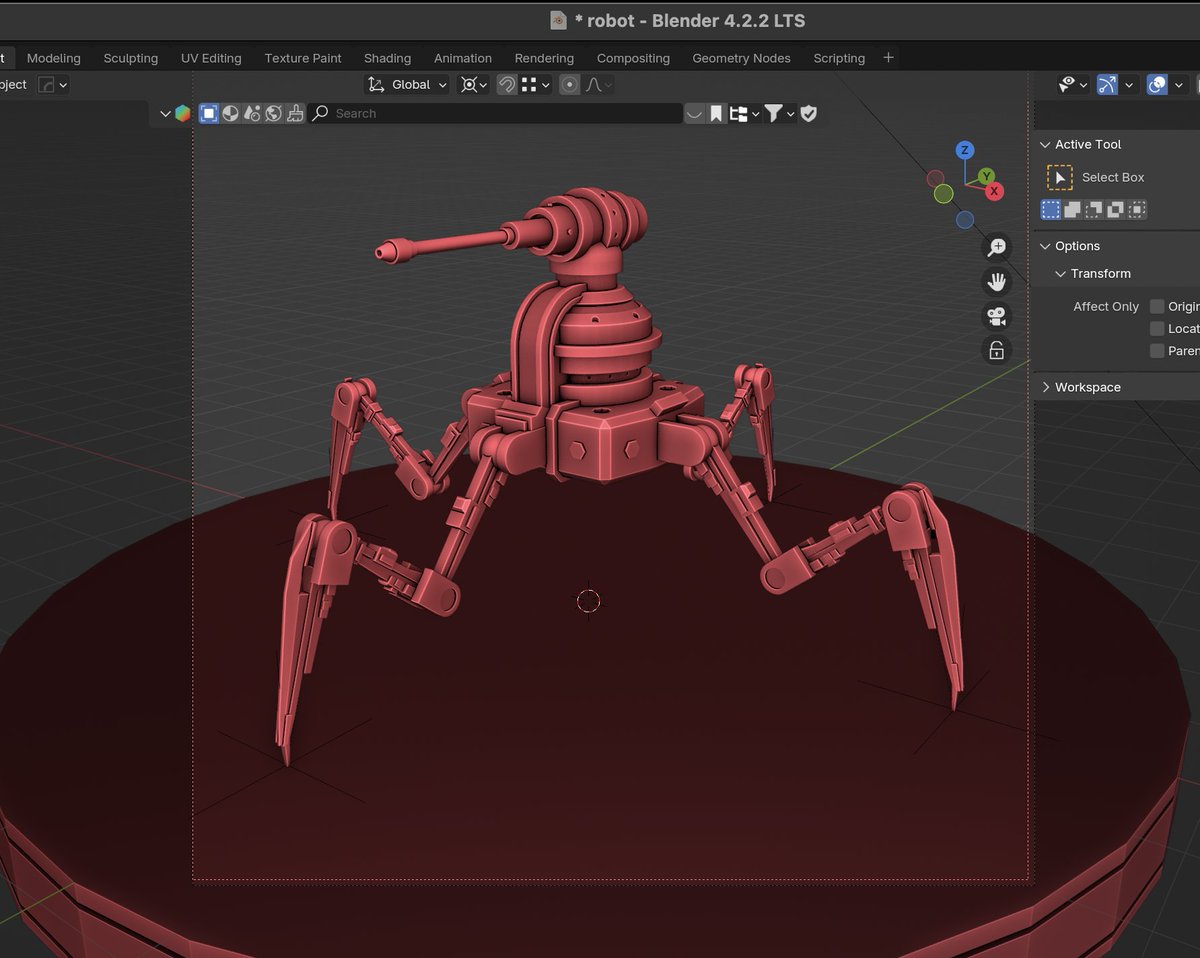The height and width of the screenshot is (958, 1200).
Task: Click the Select Box tool icon
Action: [x=1060, y=177]
